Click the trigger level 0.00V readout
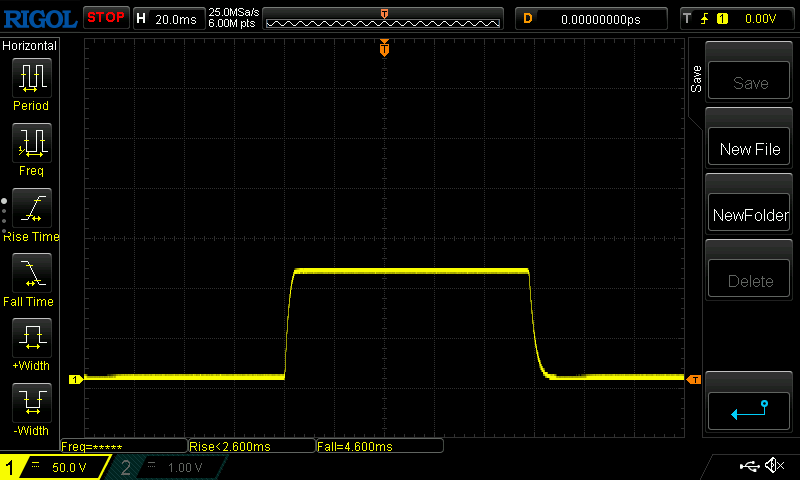The height and width of the screenshot is (480, 800). coord(760,19)
